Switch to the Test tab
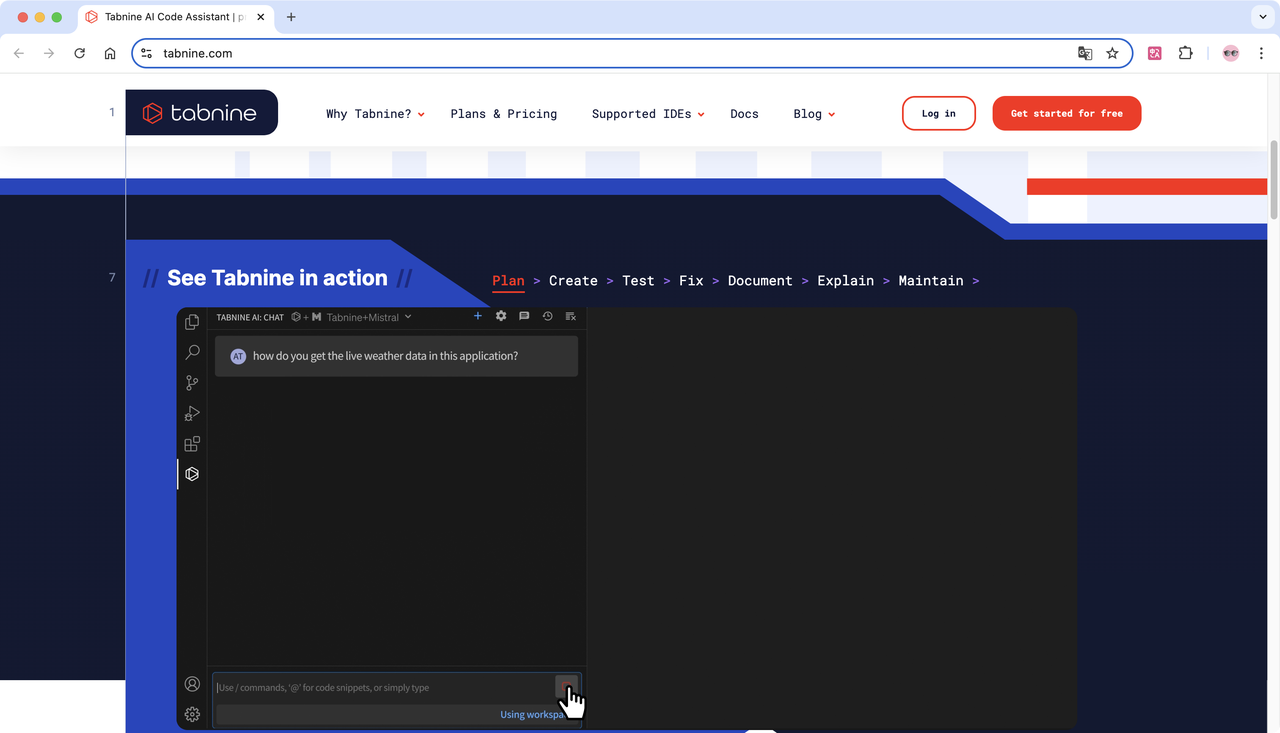 pos(638,281)
